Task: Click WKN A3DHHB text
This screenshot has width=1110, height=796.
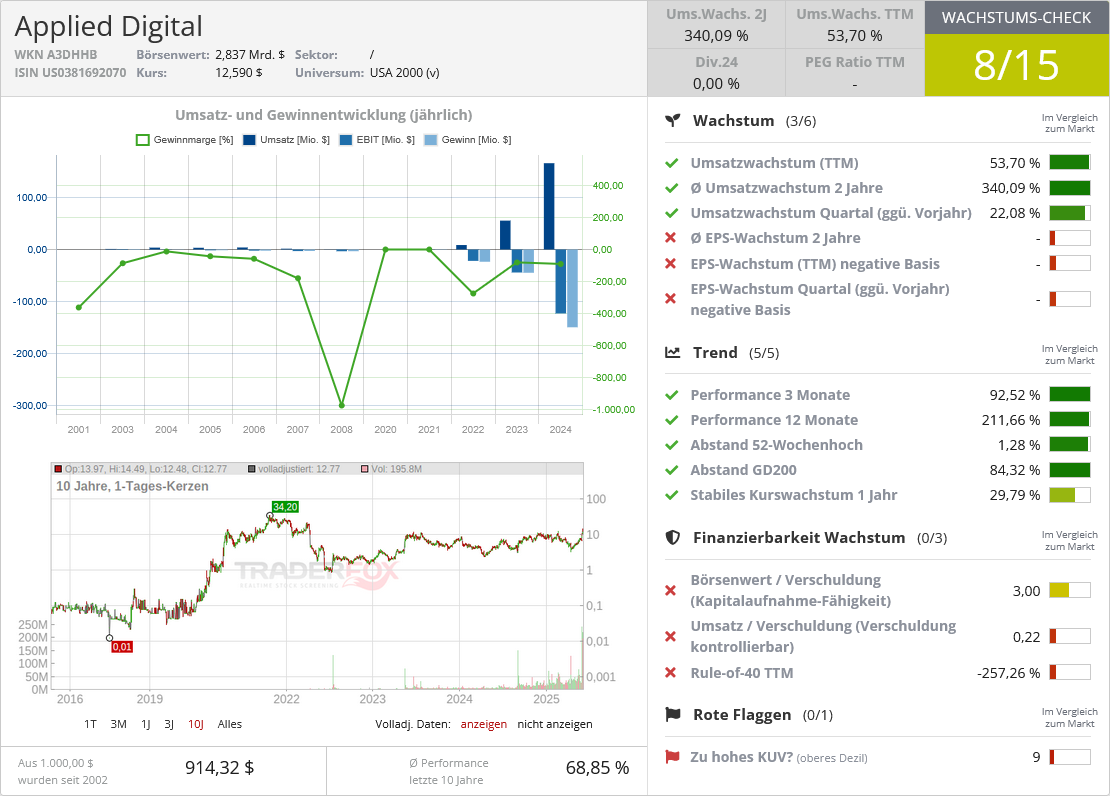Action: tap(55, 55)
